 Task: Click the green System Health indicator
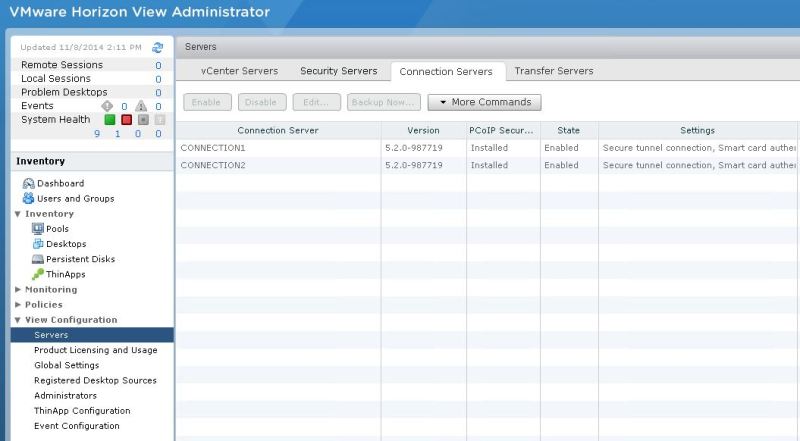(x=110, y=119)
